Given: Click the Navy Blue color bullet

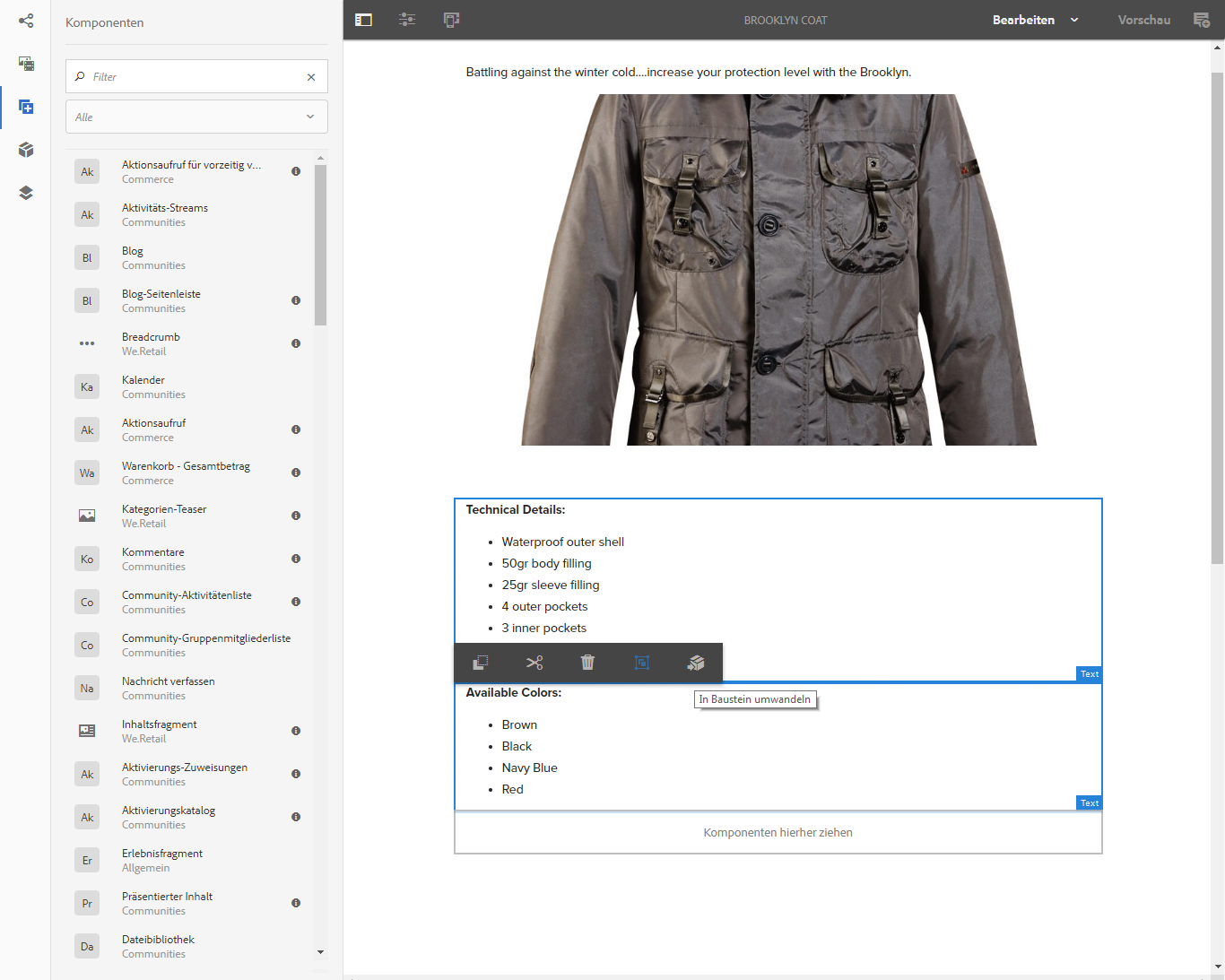Looking at the screenshot, I should tap(529, 768).
